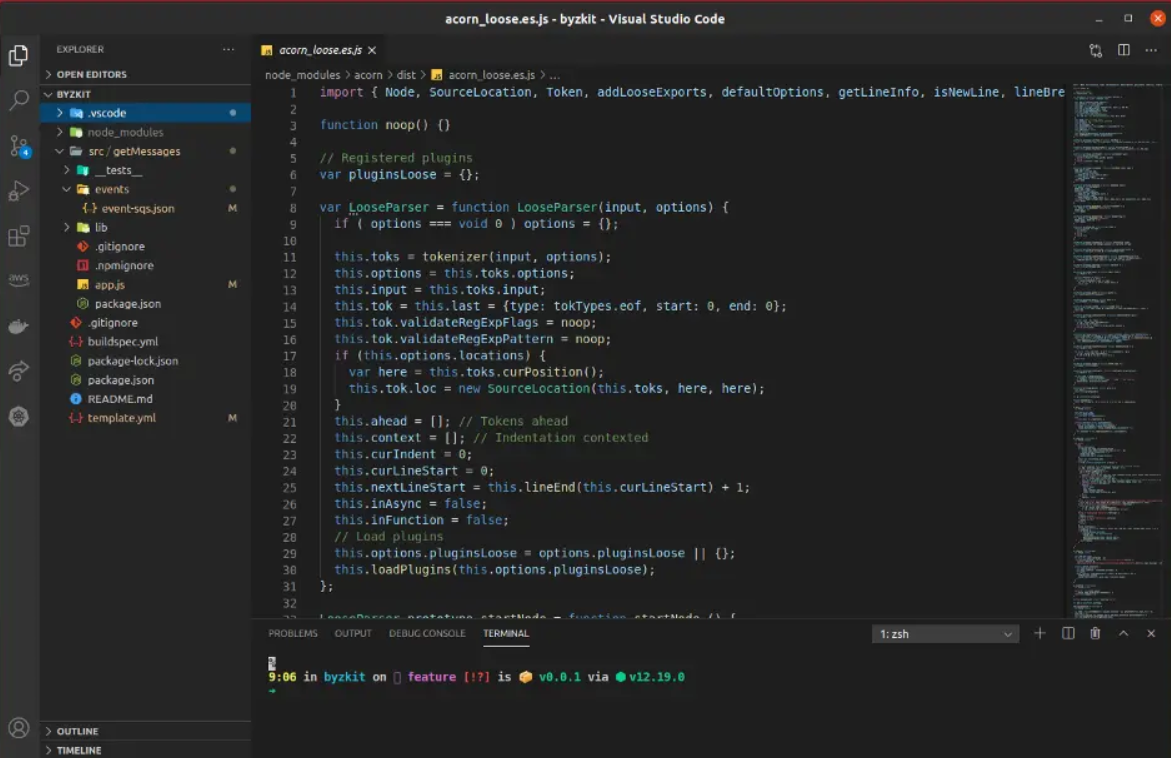The height and width of the screenshot is (758, 1171).
Task: Collapse the BYZKIT root folder section
Action: (x=146, y=94)
